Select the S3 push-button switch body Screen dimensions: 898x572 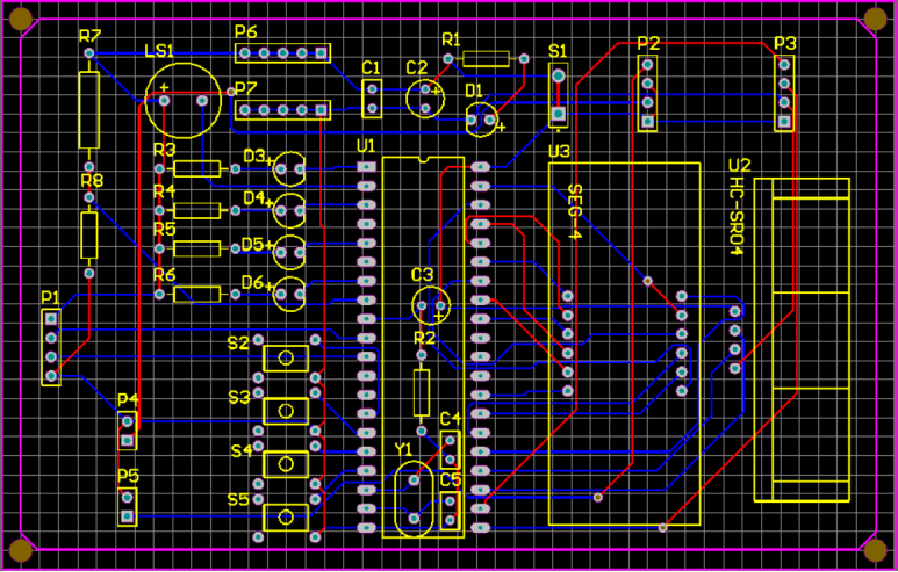(x=286, y=411)
